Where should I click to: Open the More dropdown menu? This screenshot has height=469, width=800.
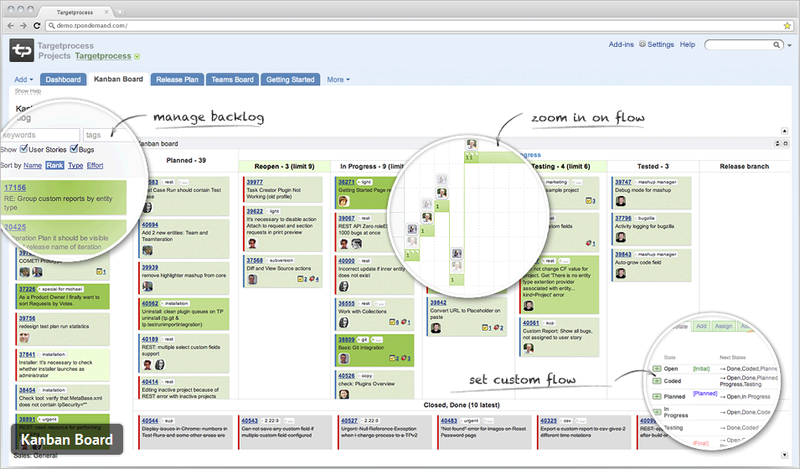[338, 80]
